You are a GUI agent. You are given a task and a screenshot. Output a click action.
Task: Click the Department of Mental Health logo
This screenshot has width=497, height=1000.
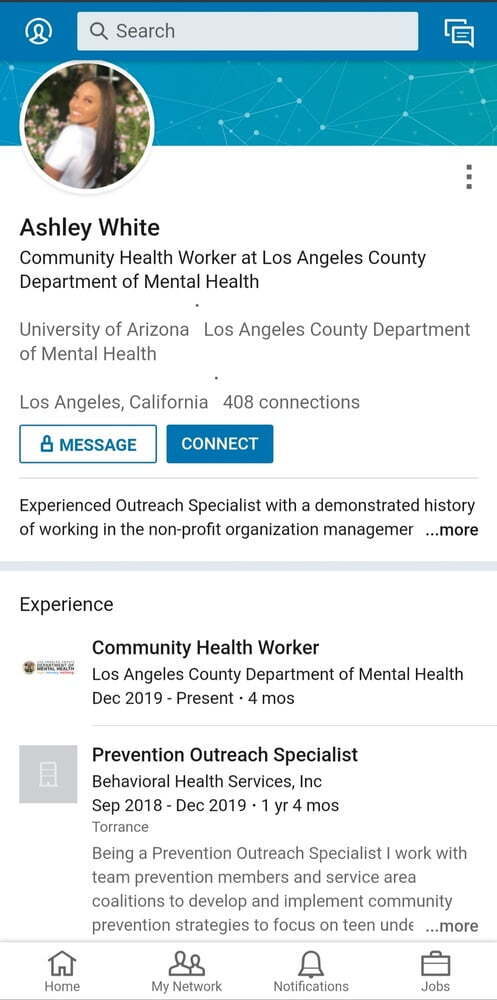[x=48, y=668]
